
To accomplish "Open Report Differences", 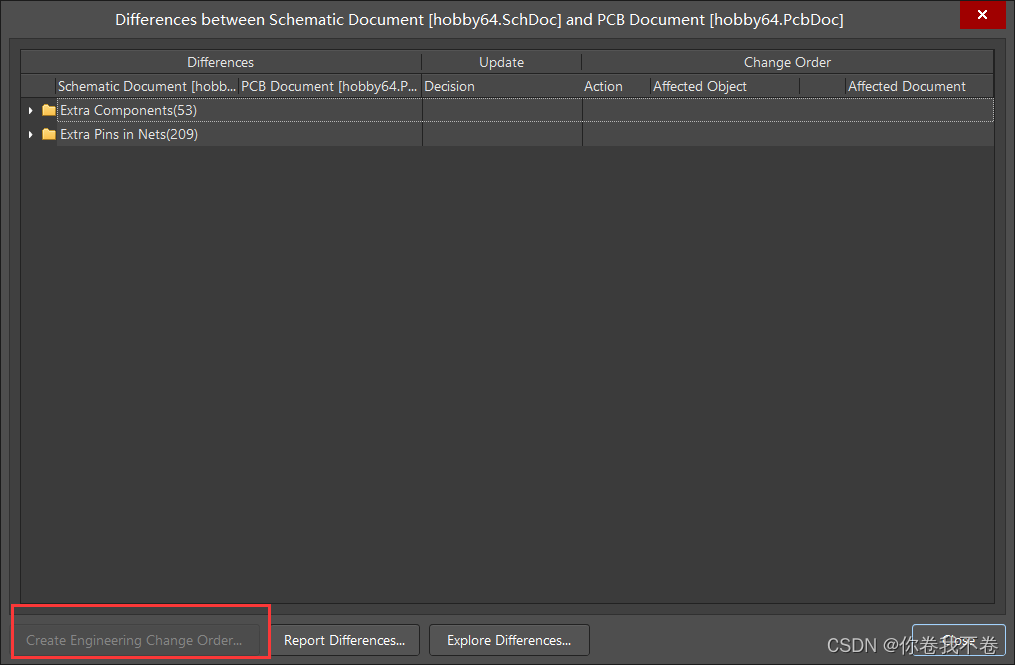I will [x=344, y=641].
